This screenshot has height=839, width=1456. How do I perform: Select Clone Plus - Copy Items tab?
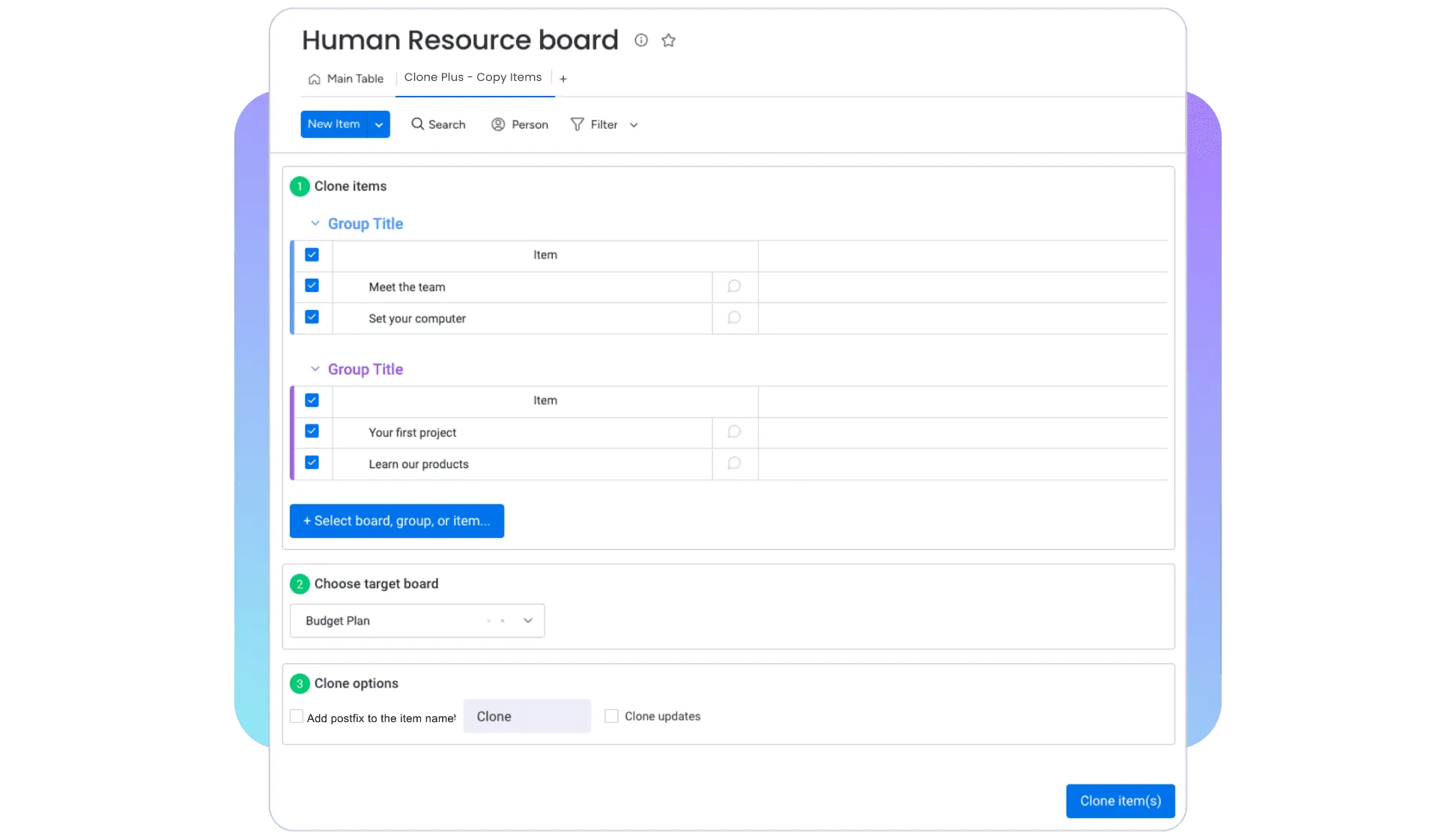pyautogui.click(x=473, y=77)
